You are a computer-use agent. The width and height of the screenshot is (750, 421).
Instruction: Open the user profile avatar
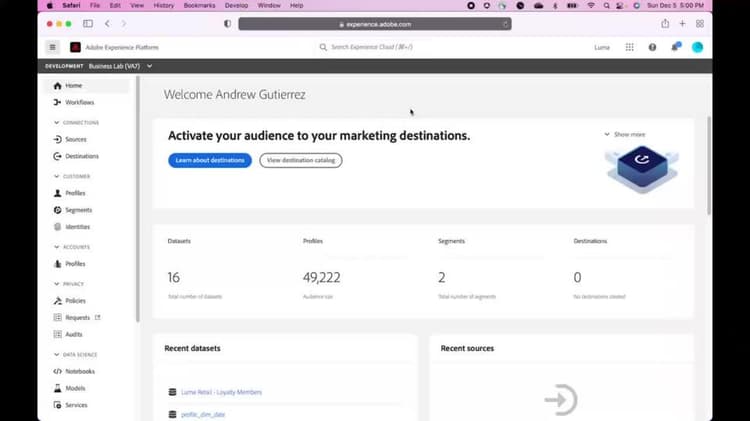[x=697, y=47]
